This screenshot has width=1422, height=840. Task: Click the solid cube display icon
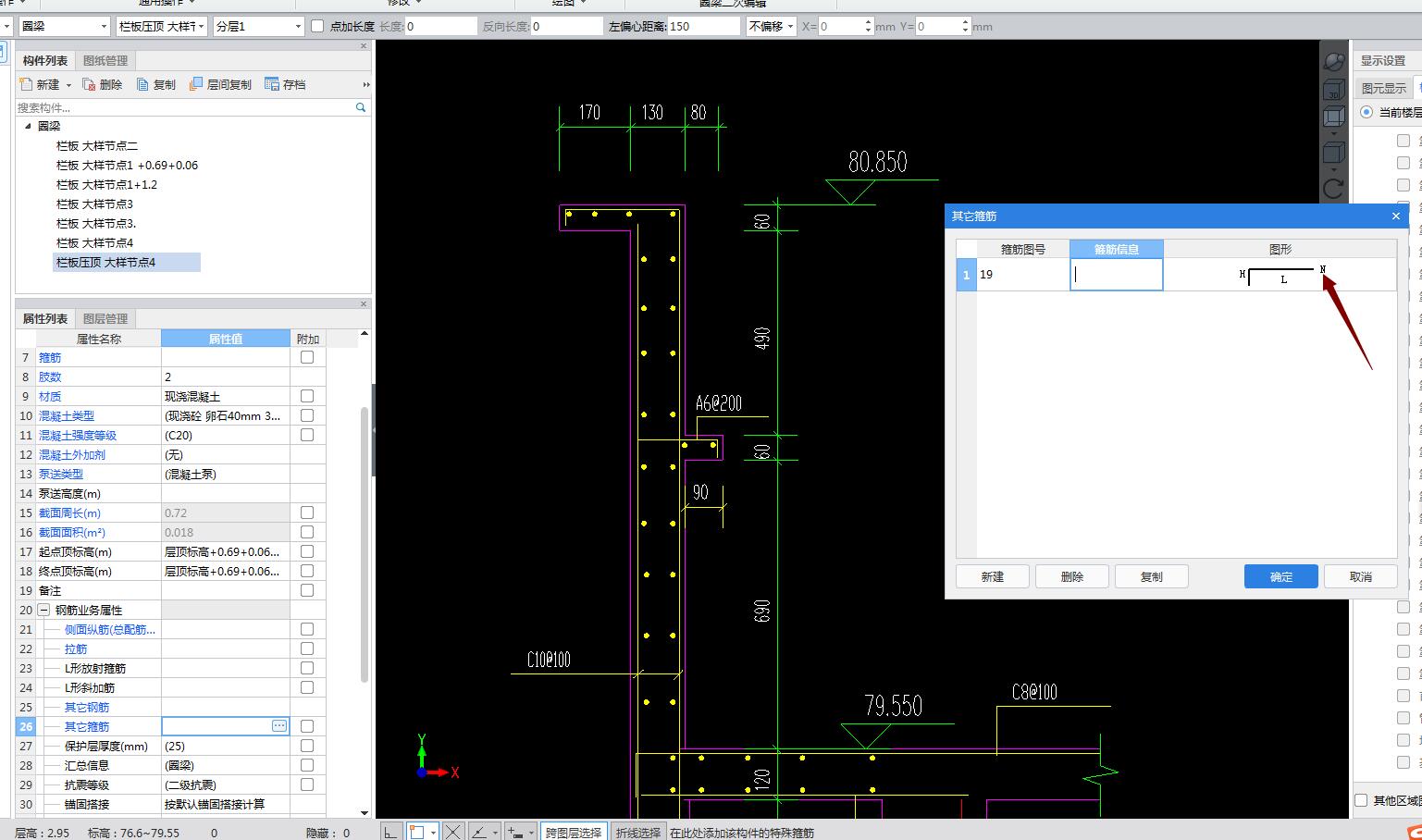tap(1333, 152)
